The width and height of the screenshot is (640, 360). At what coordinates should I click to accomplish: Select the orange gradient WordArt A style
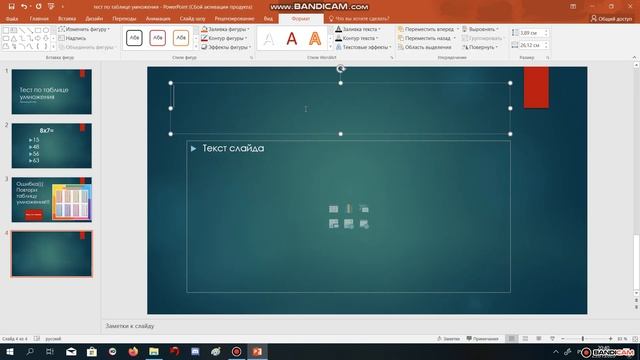click(315, 39)
